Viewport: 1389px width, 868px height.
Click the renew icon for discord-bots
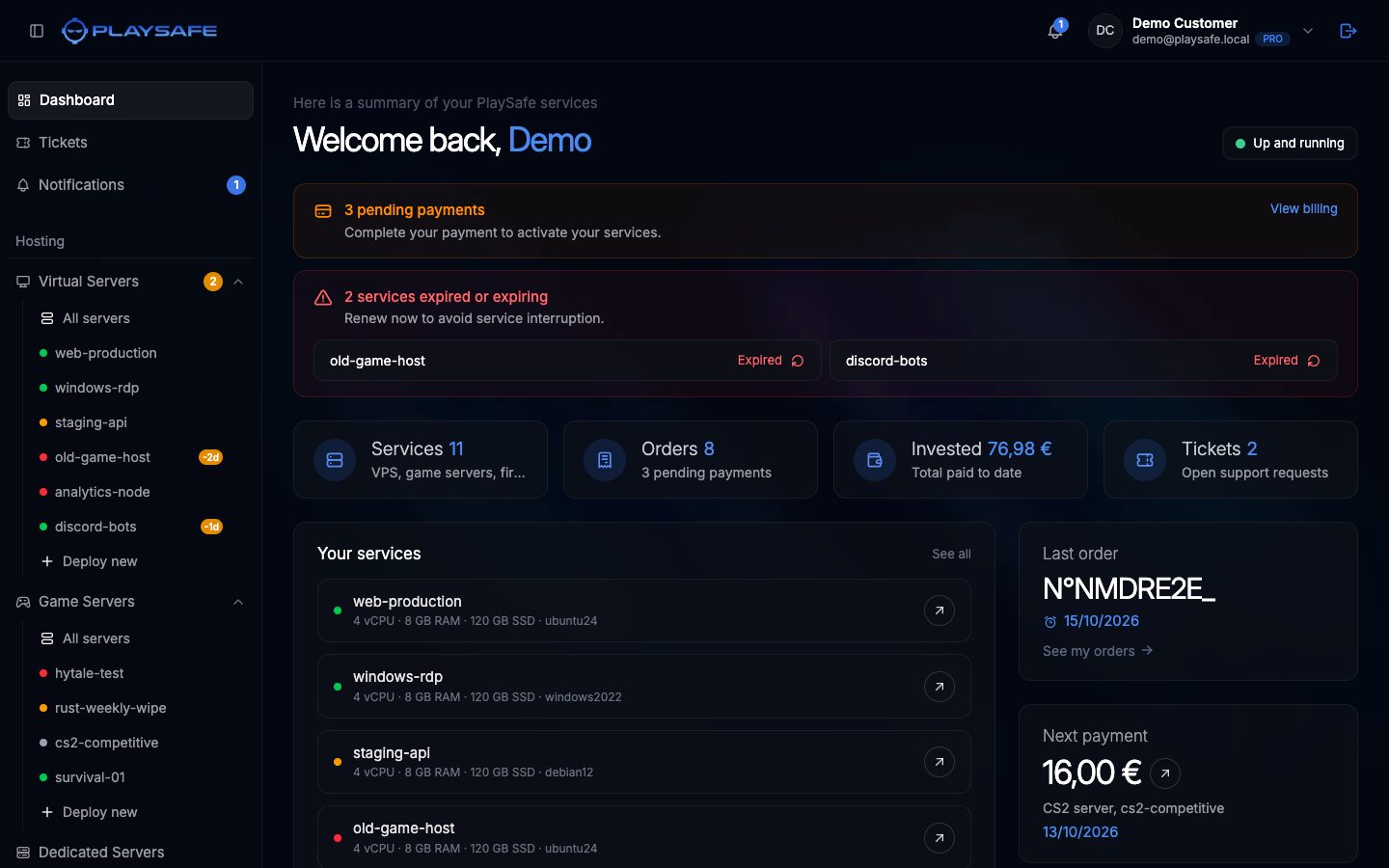tap(1314, 361)
